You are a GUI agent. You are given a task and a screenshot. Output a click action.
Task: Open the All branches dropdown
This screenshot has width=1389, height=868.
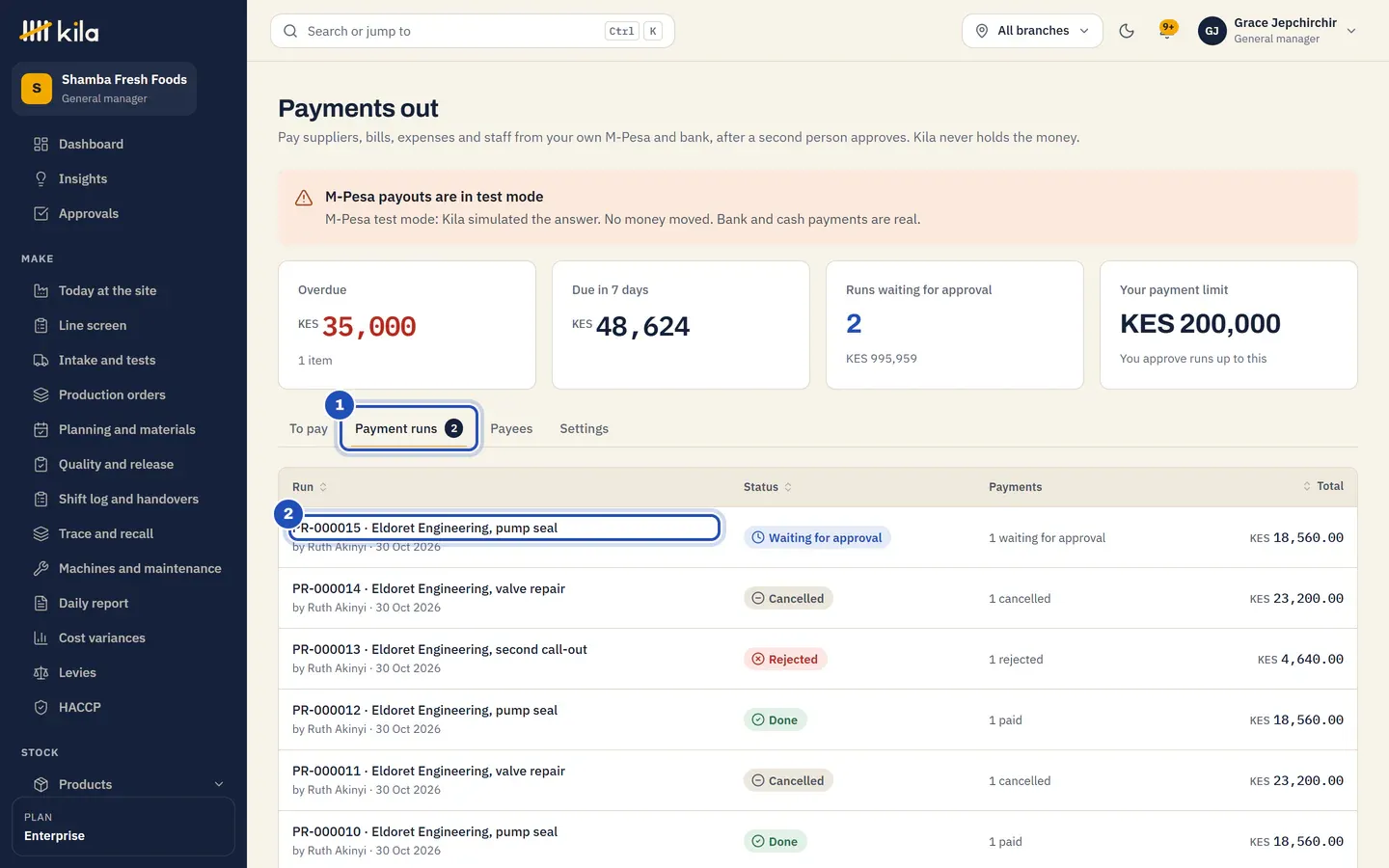point(1032,31)
